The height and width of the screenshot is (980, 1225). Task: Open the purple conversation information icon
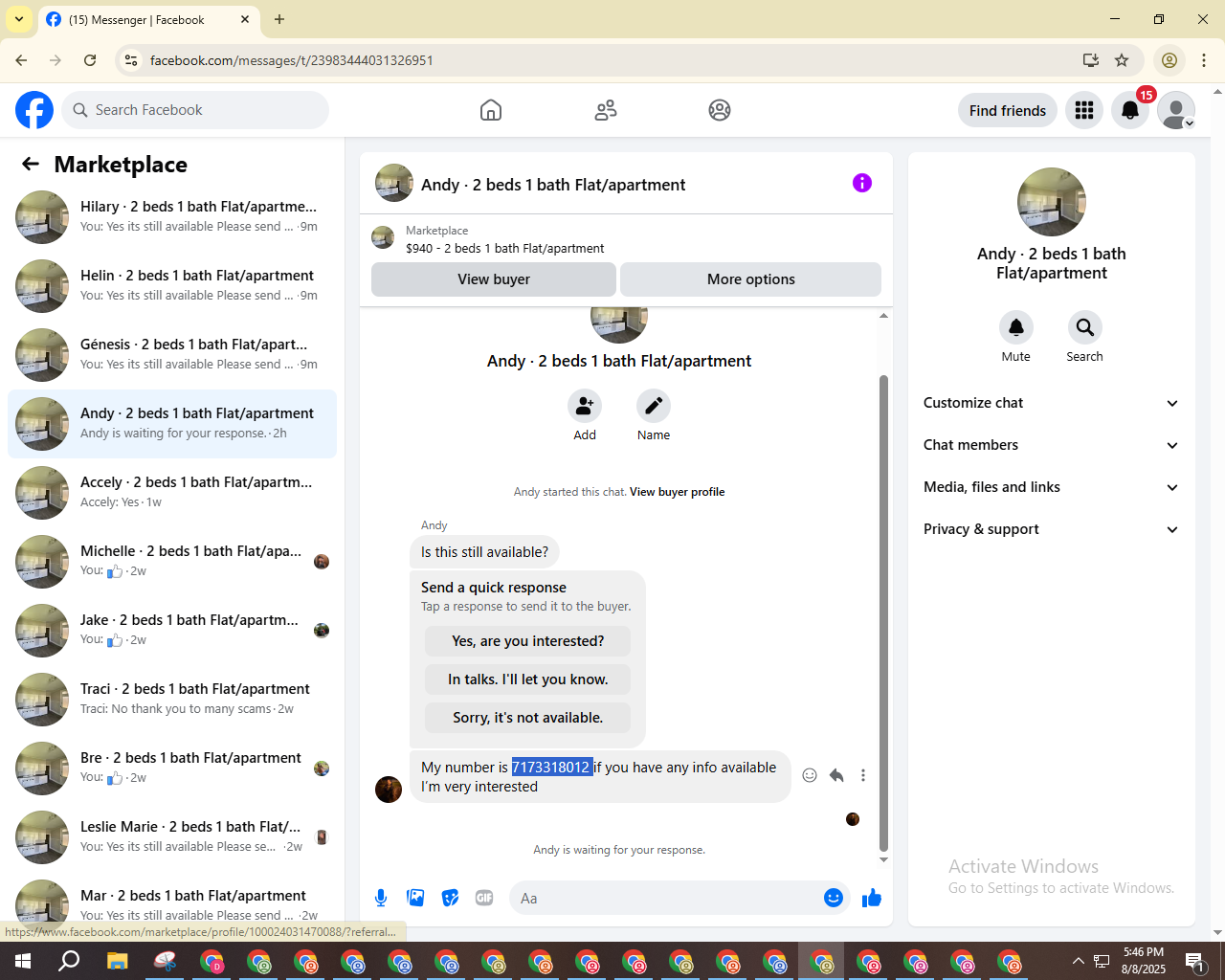[862, 183]
